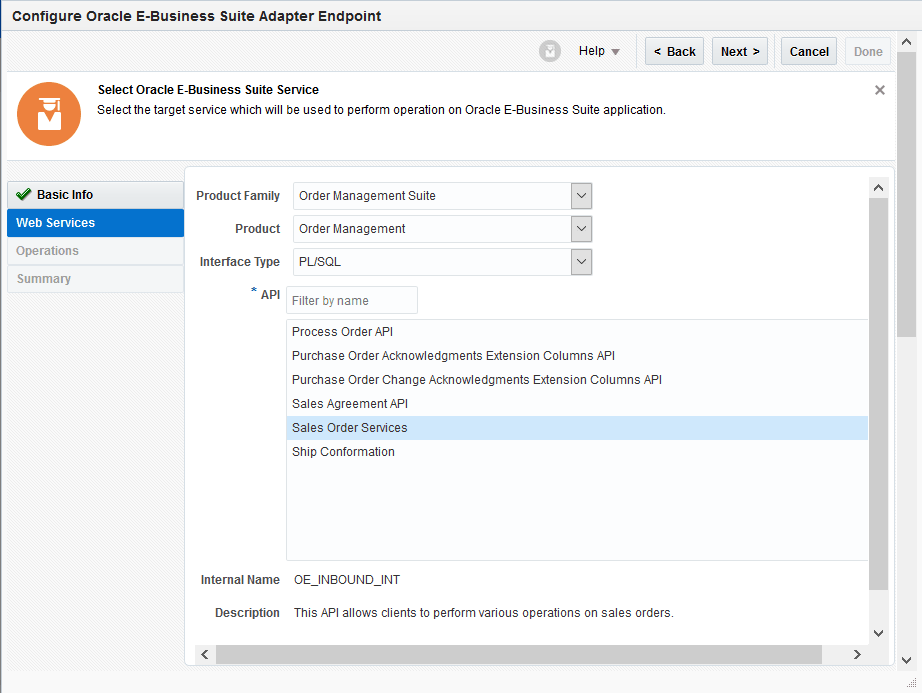The image size is (922, 693).
Task: Select the Operations step
Action: point(95,251)
